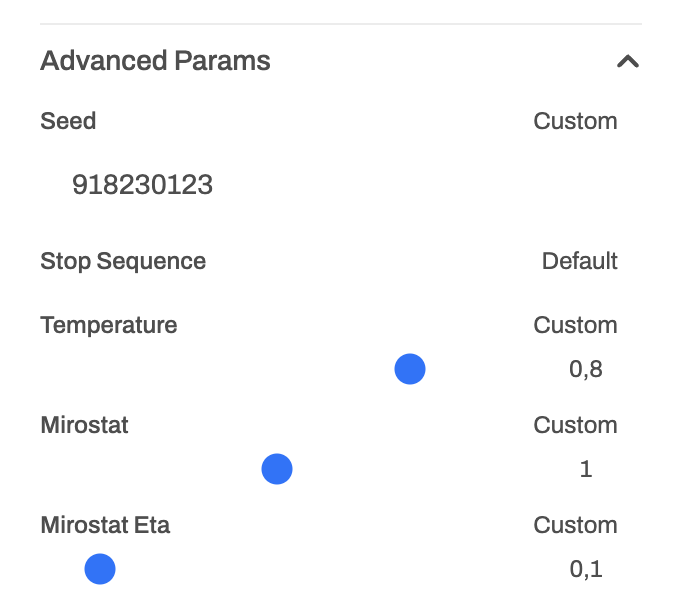Click the Mirostat Eta value 0,1 field
The image size is (682, 614).
pos(586,570)
